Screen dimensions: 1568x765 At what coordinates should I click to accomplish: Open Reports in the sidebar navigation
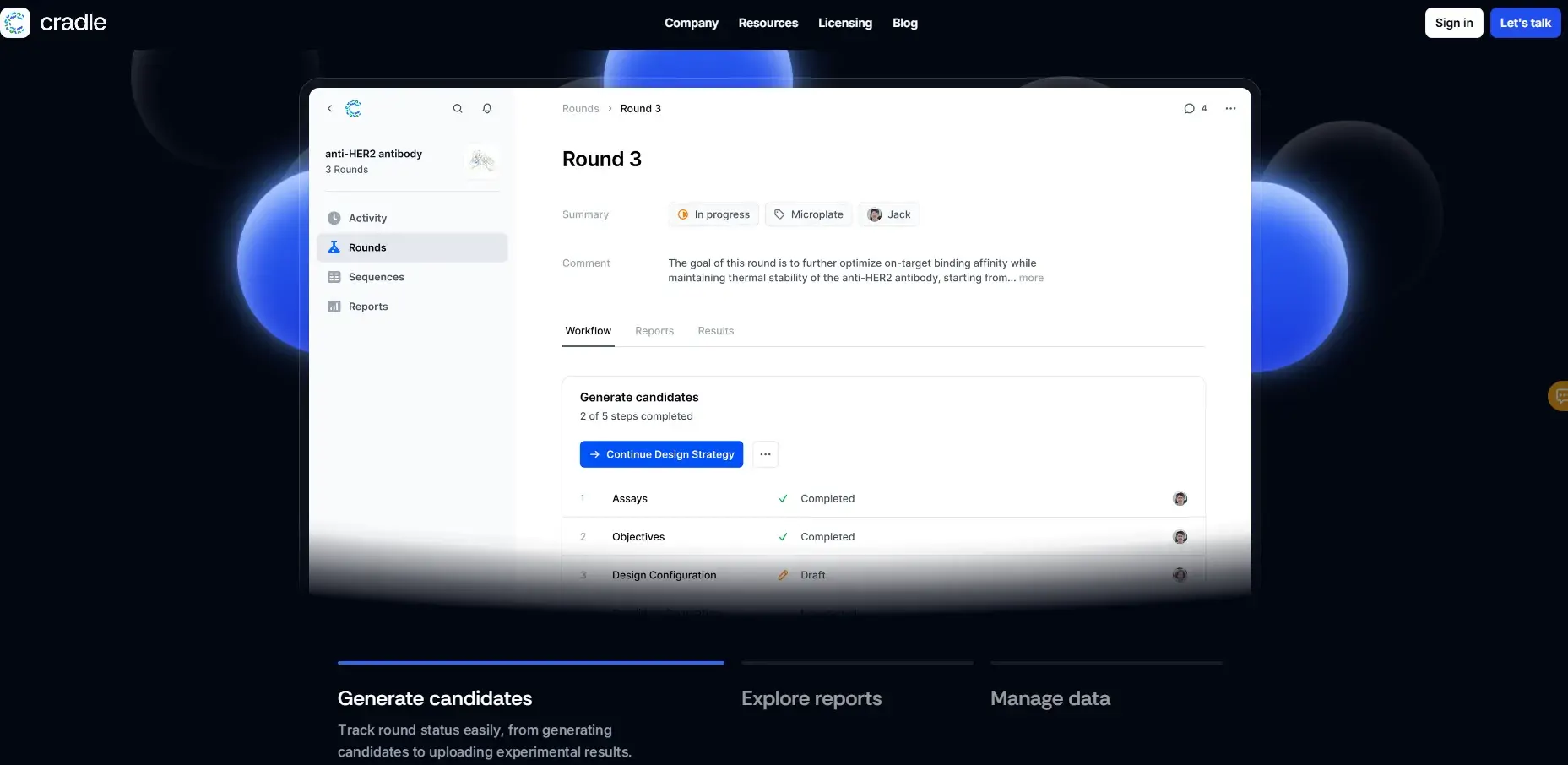368,307
